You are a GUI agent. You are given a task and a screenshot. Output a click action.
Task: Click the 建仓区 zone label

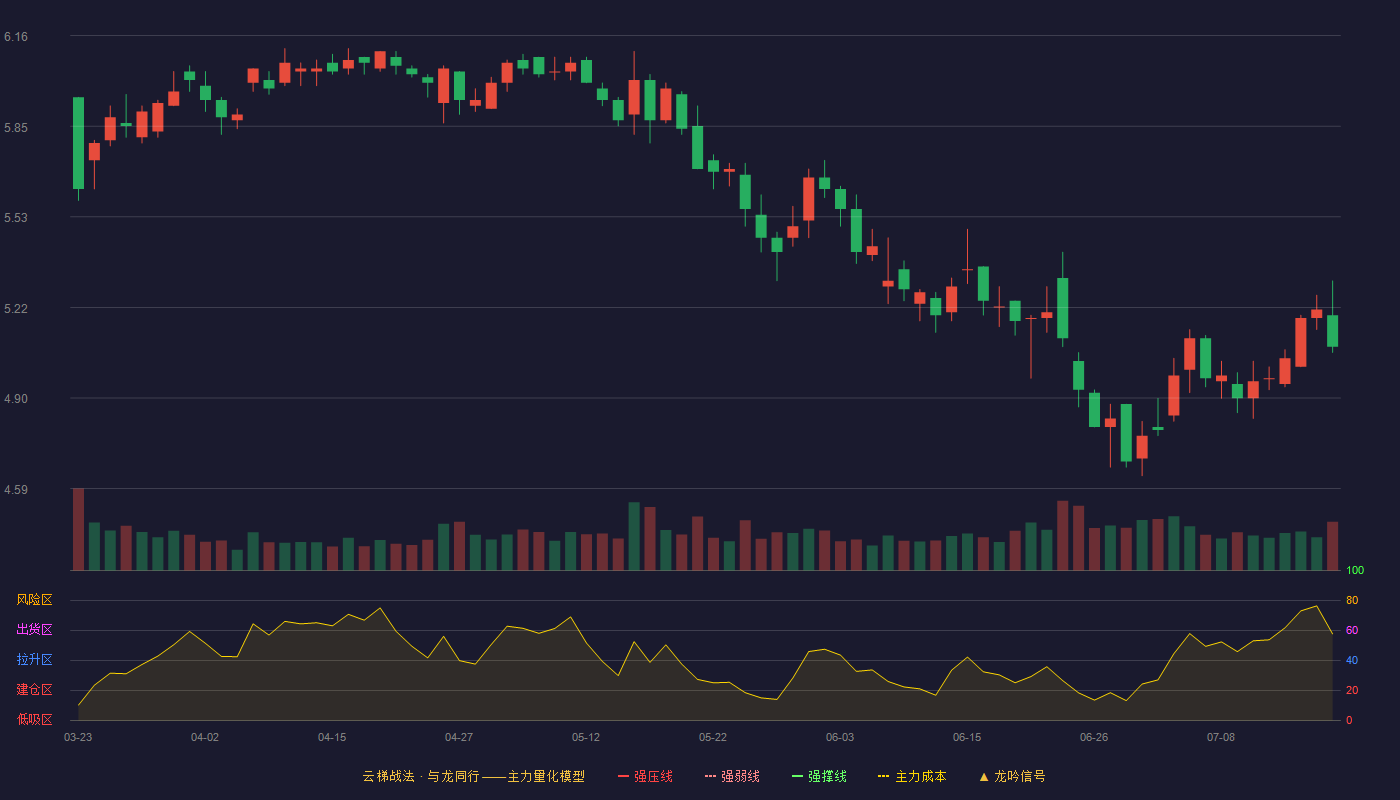(x=34, y=690)
